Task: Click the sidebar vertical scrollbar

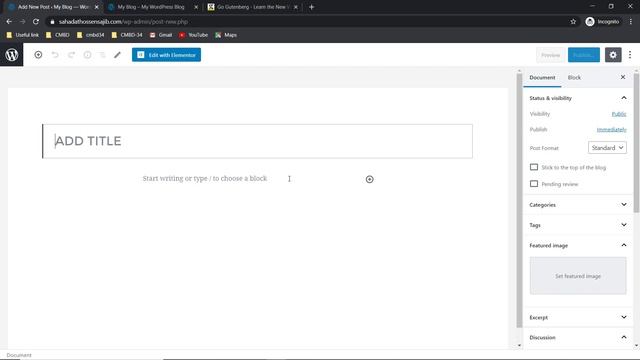Action: tap(636, 143)
